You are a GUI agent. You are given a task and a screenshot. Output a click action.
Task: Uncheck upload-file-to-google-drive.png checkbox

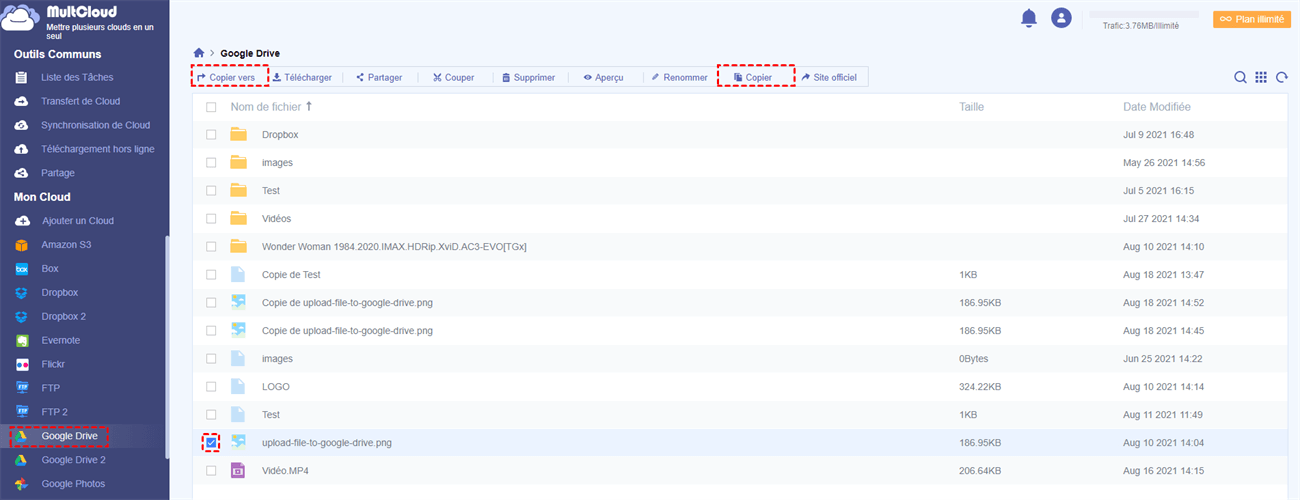coord(211,442)
